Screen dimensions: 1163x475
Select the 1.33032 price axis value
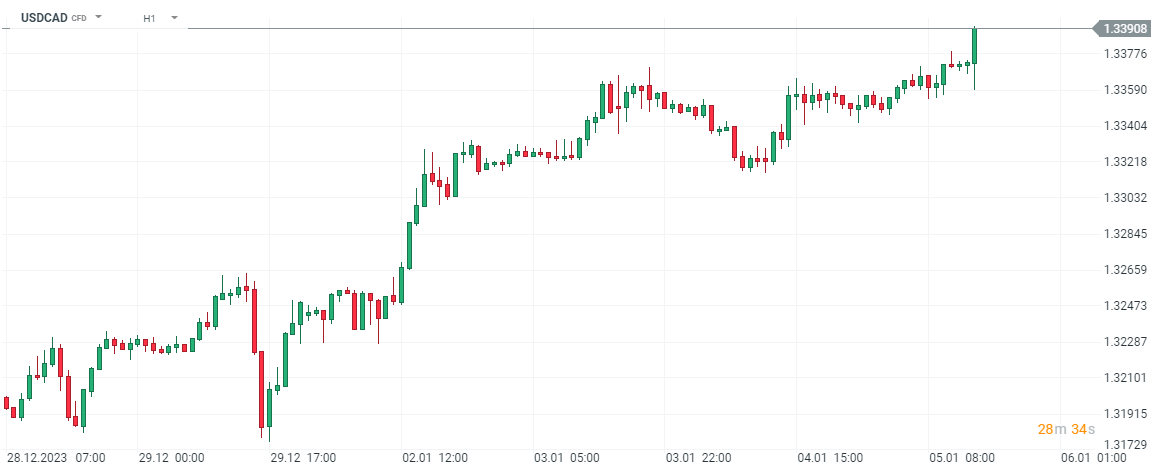coord(1125,197)
